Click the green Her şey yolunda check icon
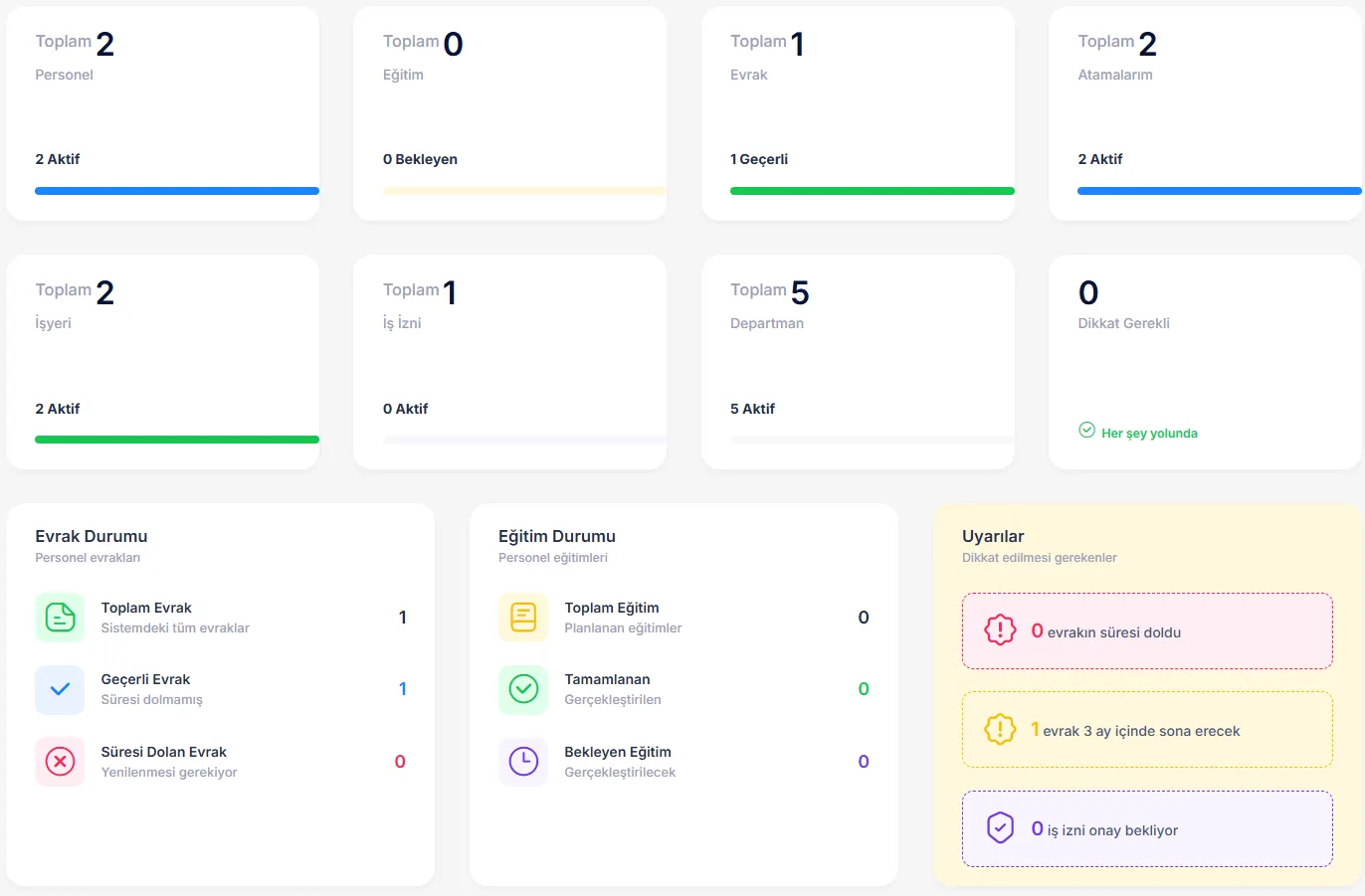The width and height of the screenshot is (1365, 896). (1087, 431)
